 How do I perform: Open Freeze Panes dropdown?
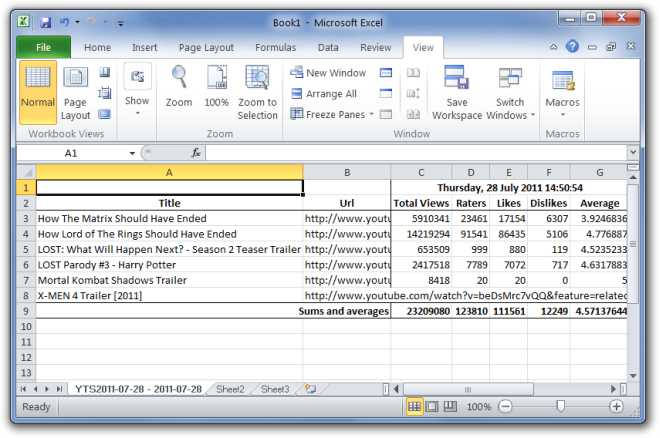pyautogui.click(x=332, y=114)
